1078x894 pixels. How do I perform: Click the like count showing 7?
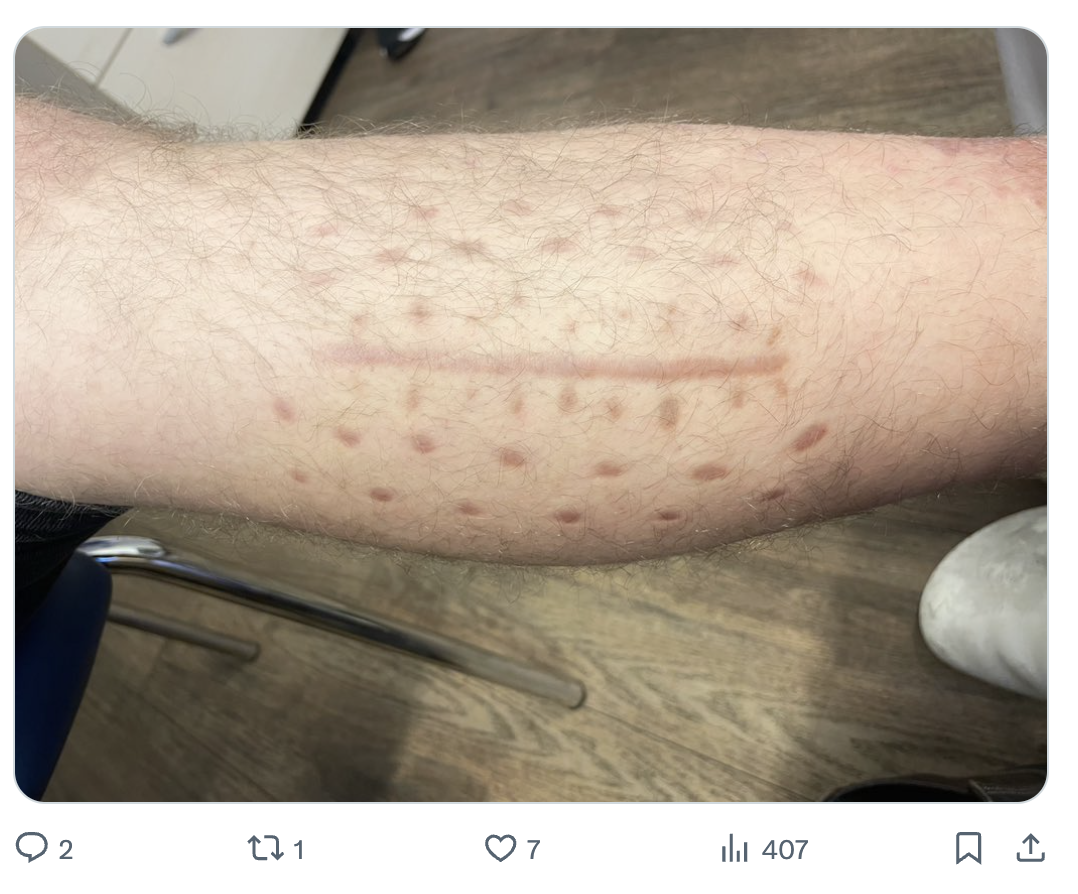point(533,850)
